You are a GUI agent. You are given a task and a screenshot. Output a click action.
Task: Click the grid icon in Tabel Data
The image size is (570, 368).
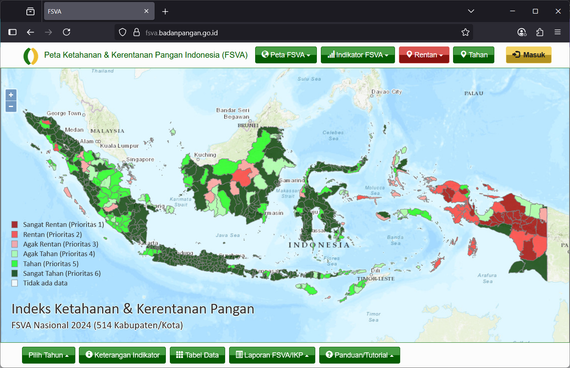click(x=180, y=355)
